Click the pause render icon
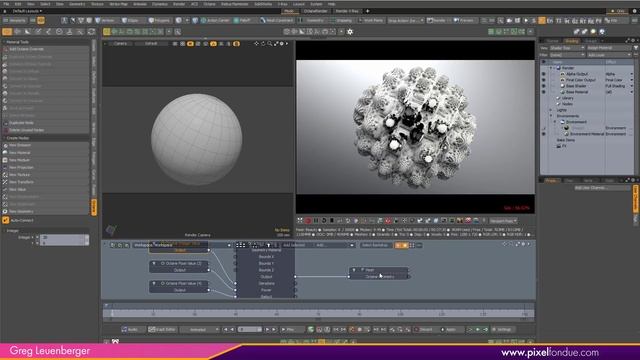The width and height of the screenshot is (640, 360). (x=316, y=221)
